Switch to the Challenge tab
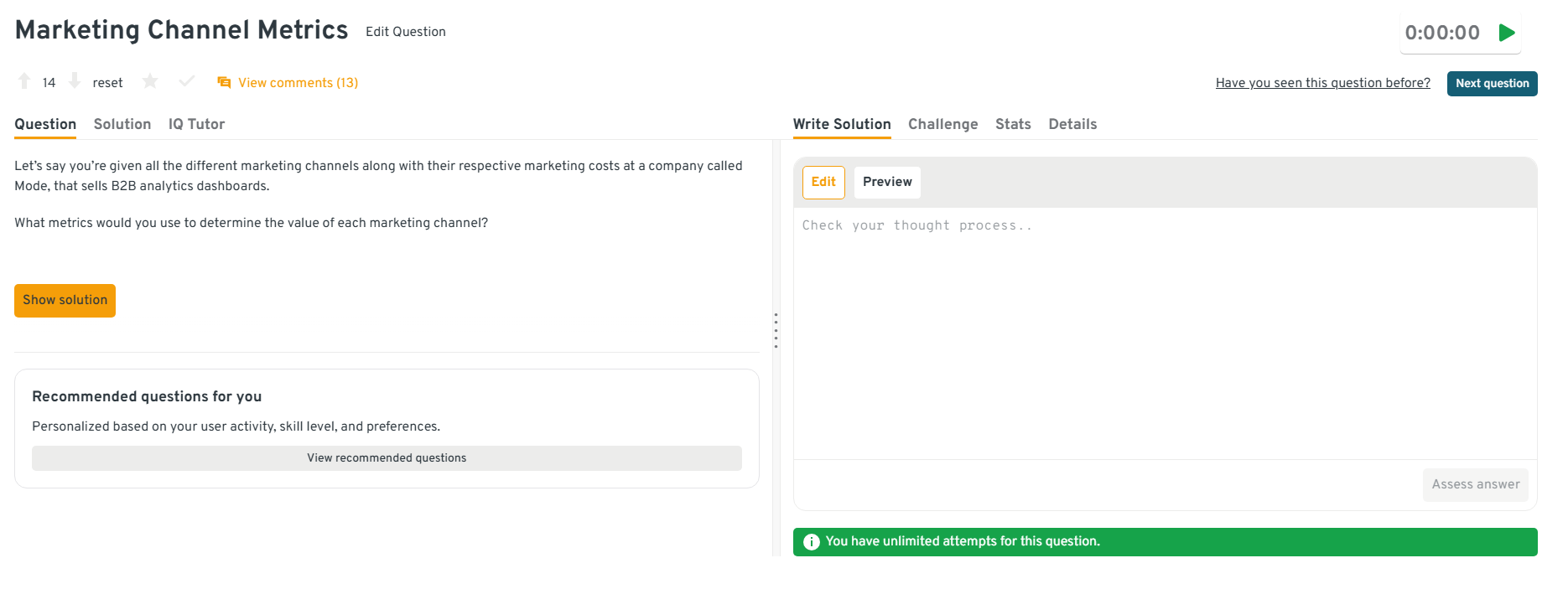Viewport: 1568px width, 589px height. point(942,124)
